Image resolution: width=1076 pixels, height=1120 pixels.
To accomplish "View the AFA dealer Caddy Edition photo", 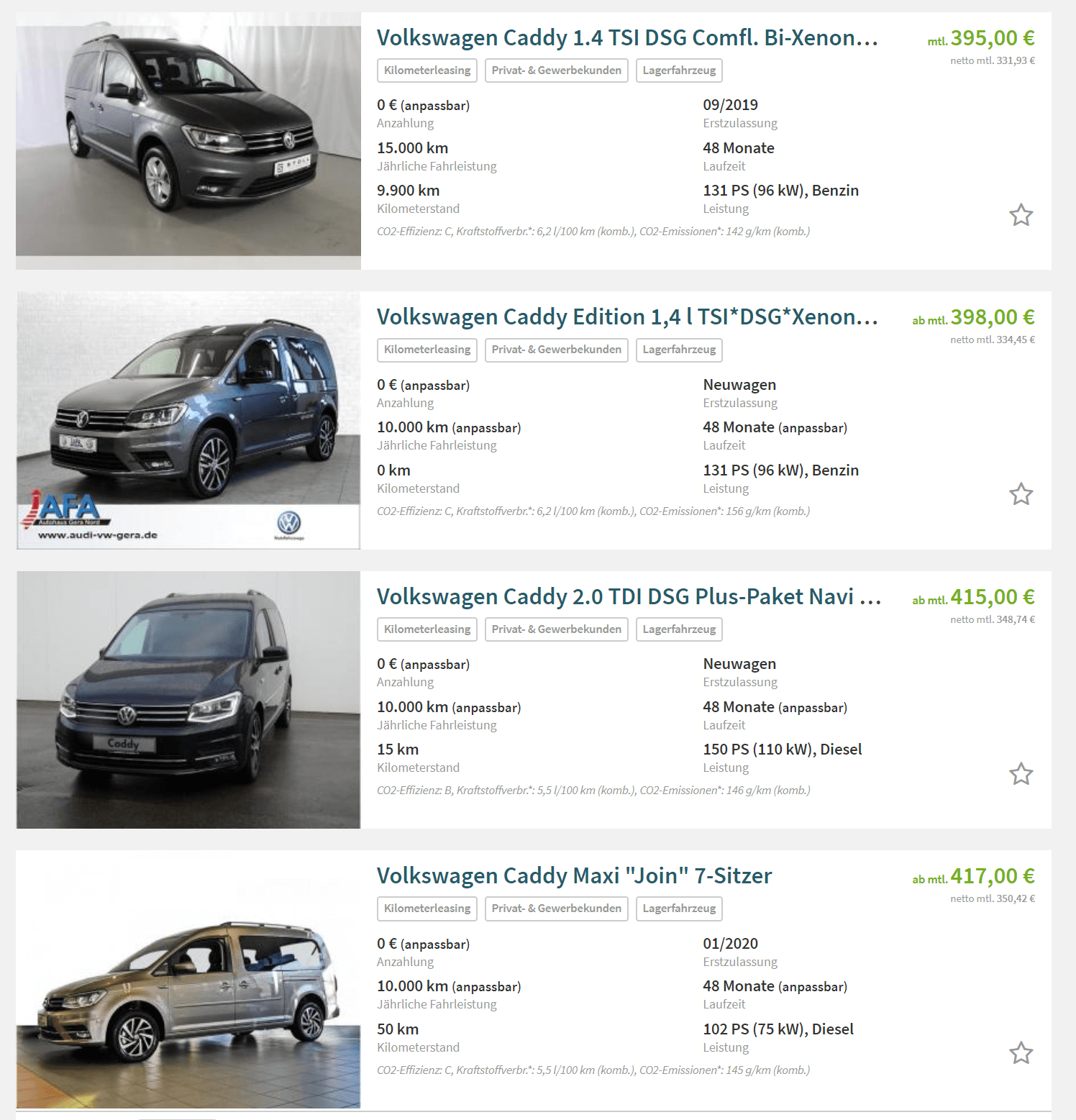I will pos(188,420).
